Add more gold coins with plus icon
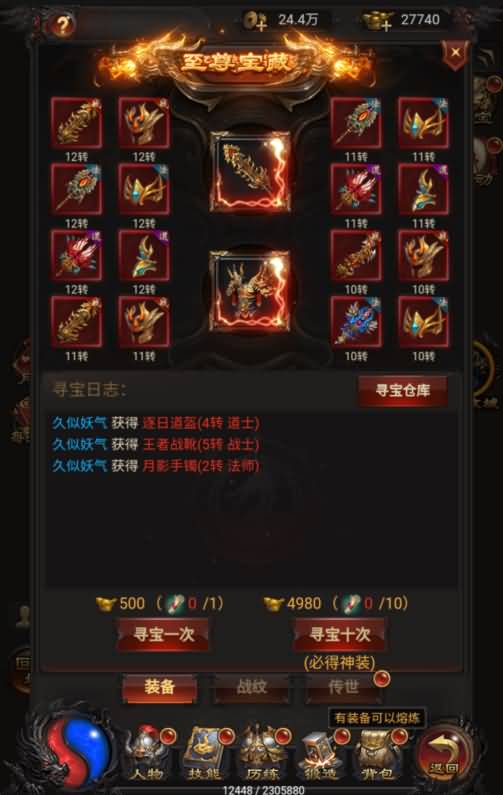This screenshot has width=503, height=795. tap(255, 21)
